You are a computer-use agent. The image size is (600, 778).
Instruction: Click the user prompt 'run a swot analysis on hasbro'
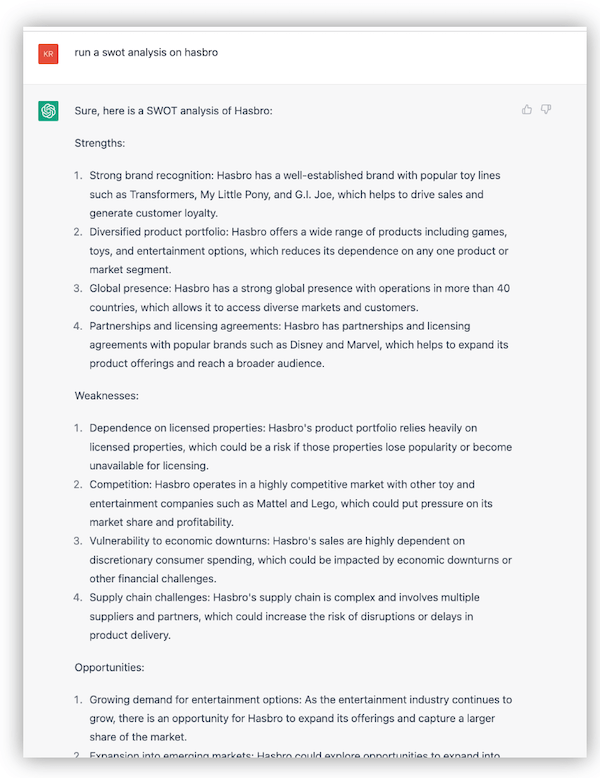point(146,52)
